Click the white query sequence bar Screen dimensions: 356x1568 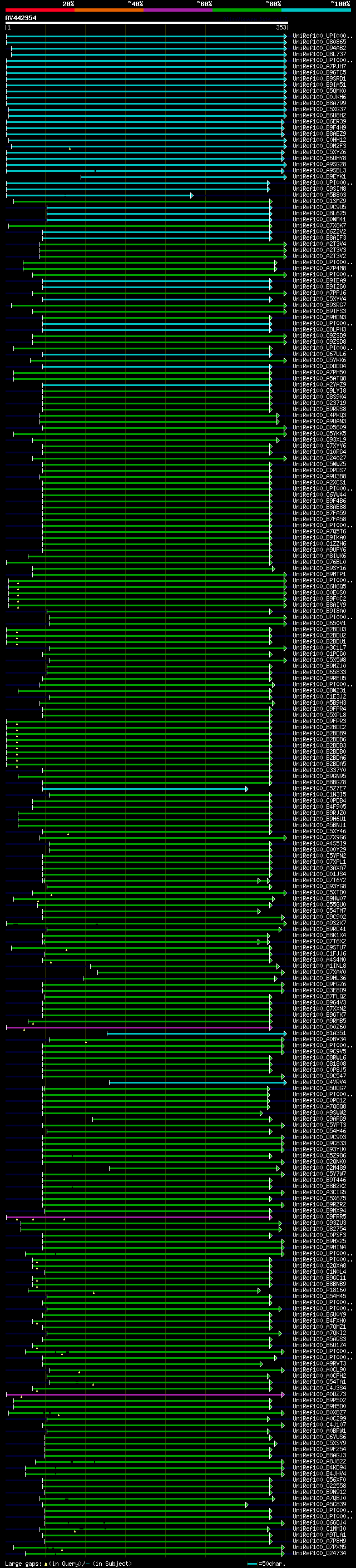[147, 23]
